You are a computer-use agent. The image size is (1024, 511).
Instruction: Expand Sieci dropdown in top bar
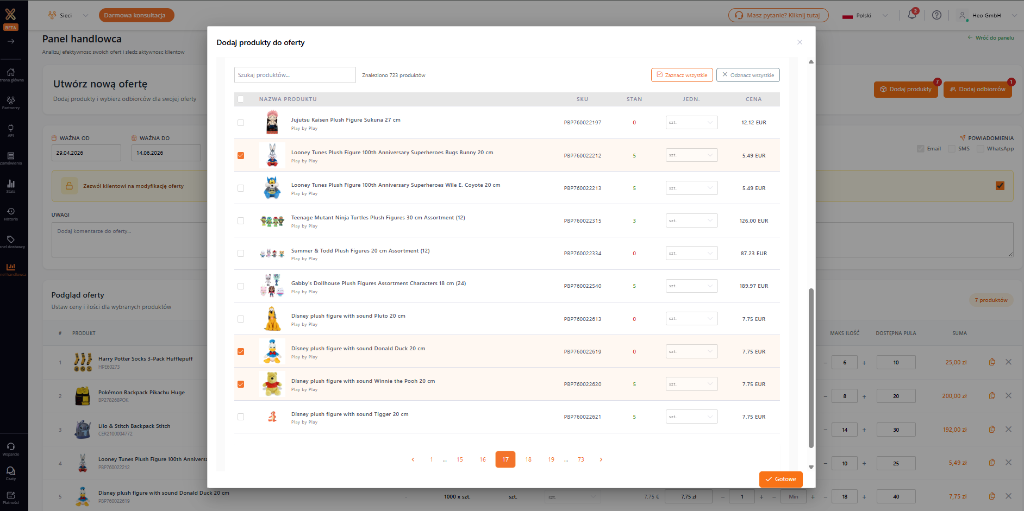(69, 14)
